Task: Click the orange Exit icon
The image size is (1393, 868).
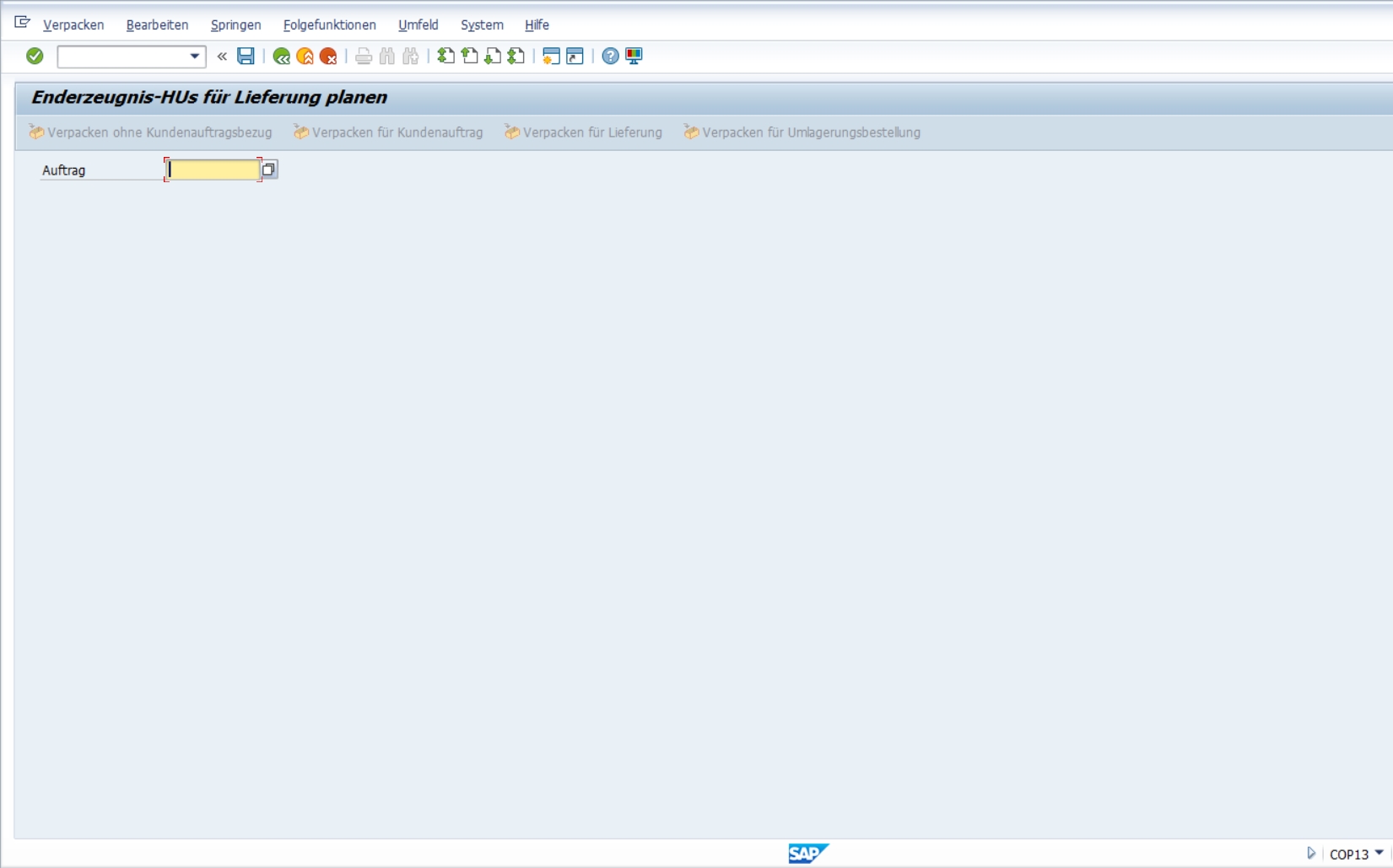Action: click(305, 57)
